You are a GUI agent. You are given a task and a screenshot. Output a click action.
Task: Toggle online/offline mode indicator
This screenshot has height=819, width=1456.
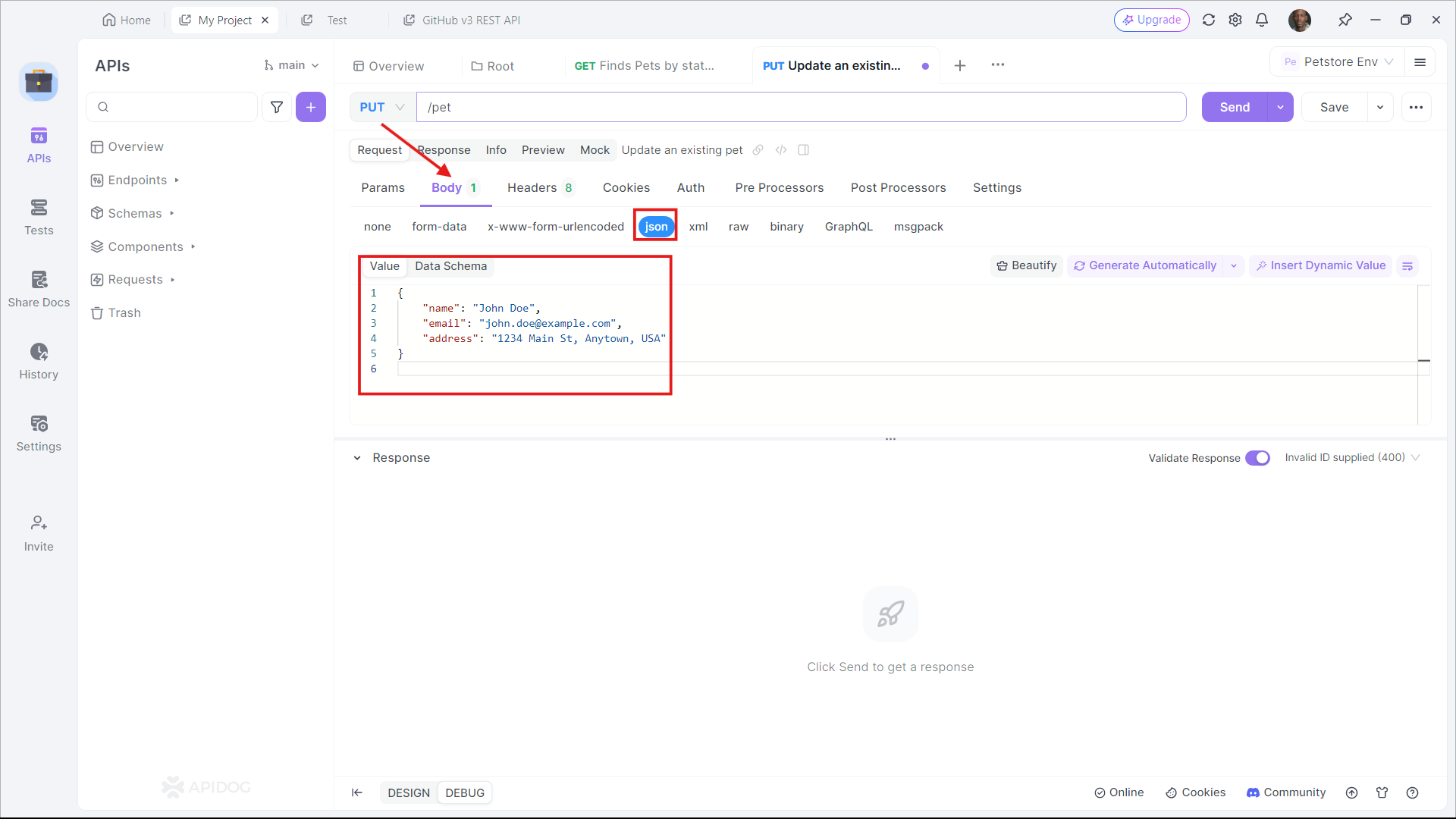pos(1118,792)
